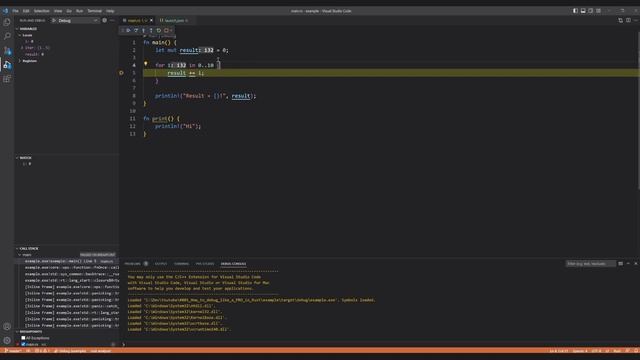Toggle the secondary sidebar layout icon
The image size is (640, 360).
(x=590, y=11)
